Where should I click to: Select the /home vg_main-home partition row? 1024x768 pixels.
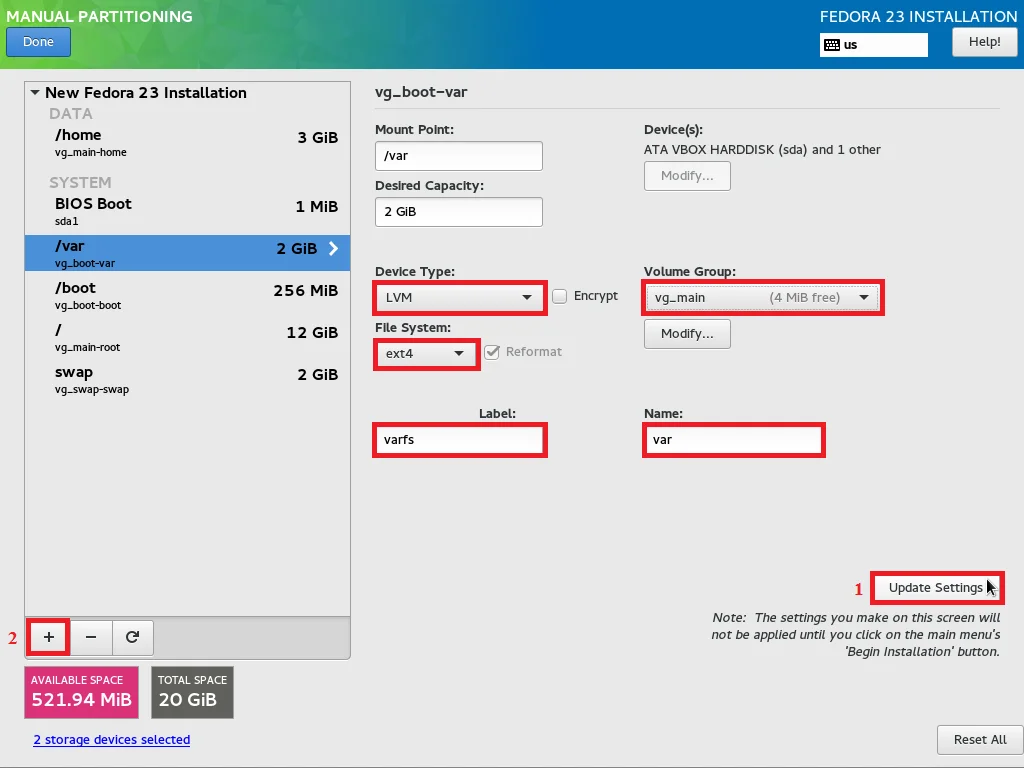[x=187, y=143]
